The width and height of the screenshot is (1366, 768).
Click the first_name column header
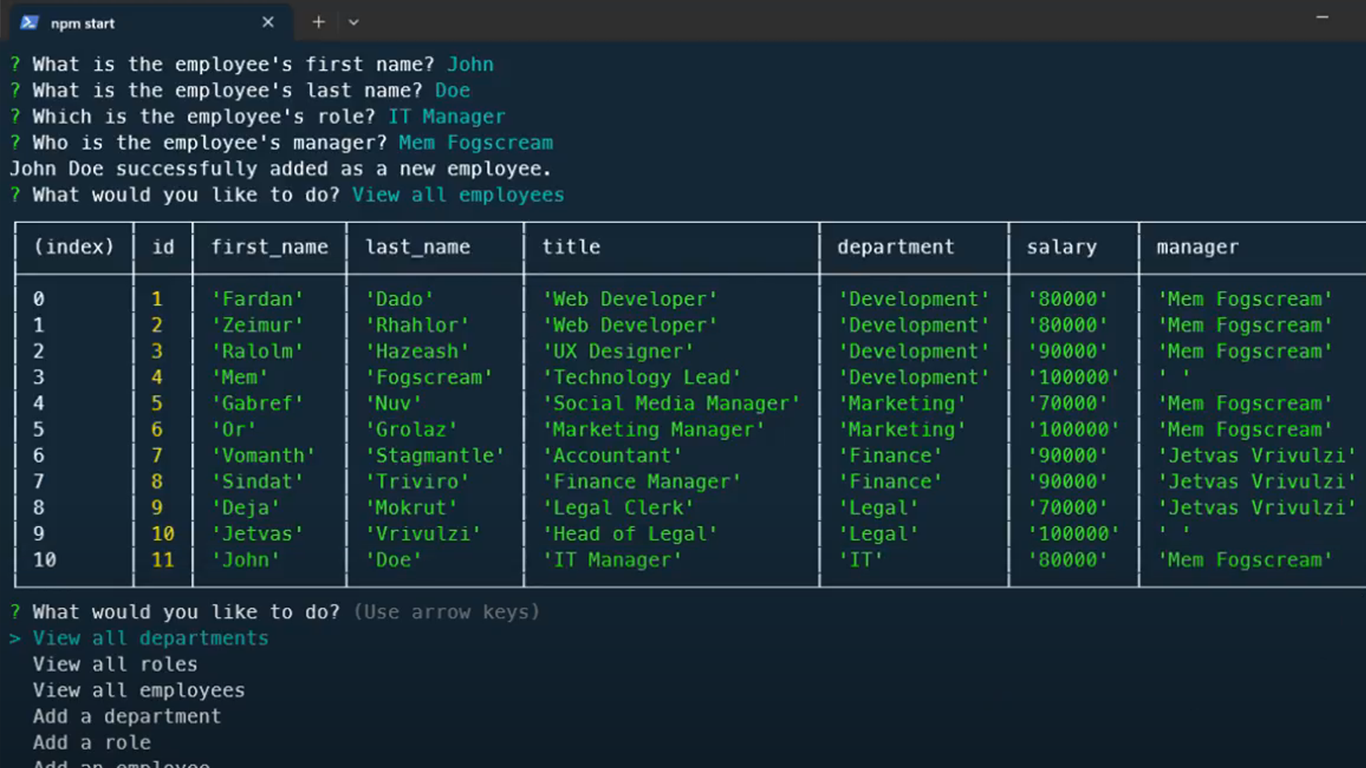click(269, 247)
